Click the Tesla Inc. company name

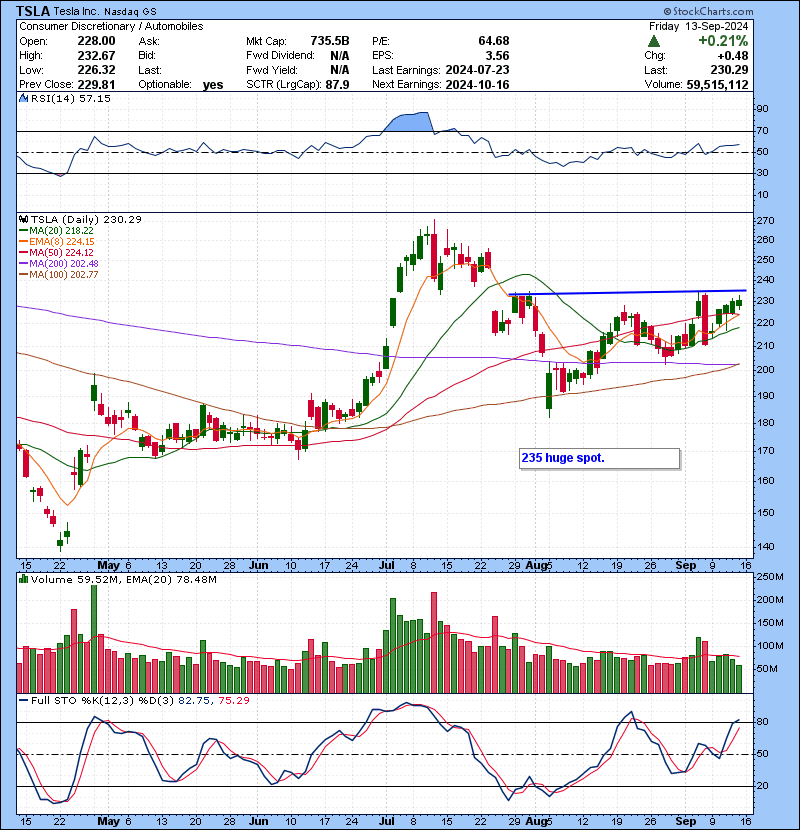point(76,12)
